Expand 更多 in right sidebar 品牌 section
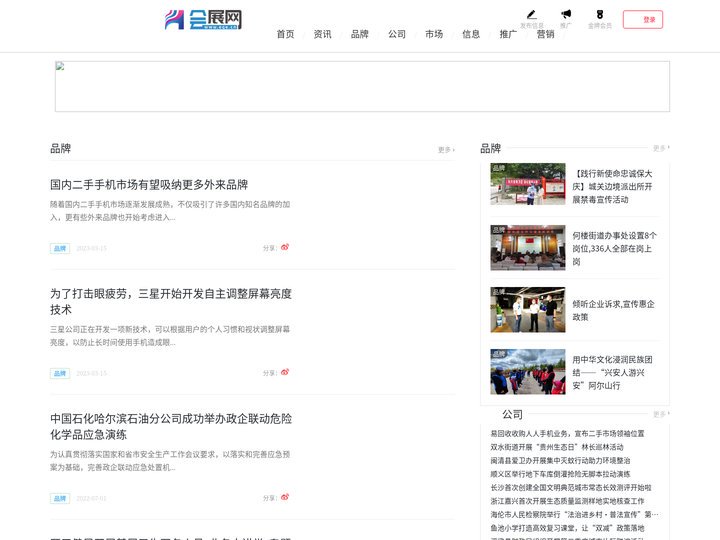 pyautogui.click(x=661, y=148)
